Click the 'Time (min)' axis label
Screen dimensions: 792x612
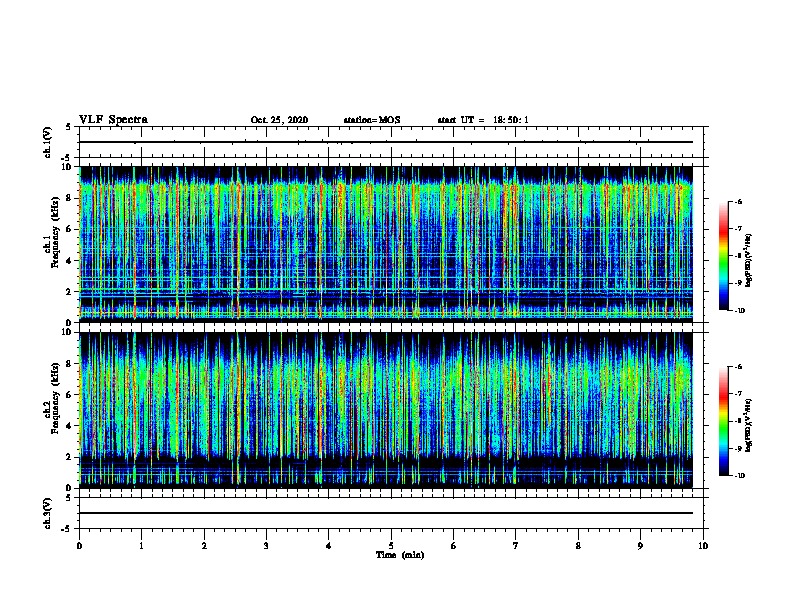400,555
